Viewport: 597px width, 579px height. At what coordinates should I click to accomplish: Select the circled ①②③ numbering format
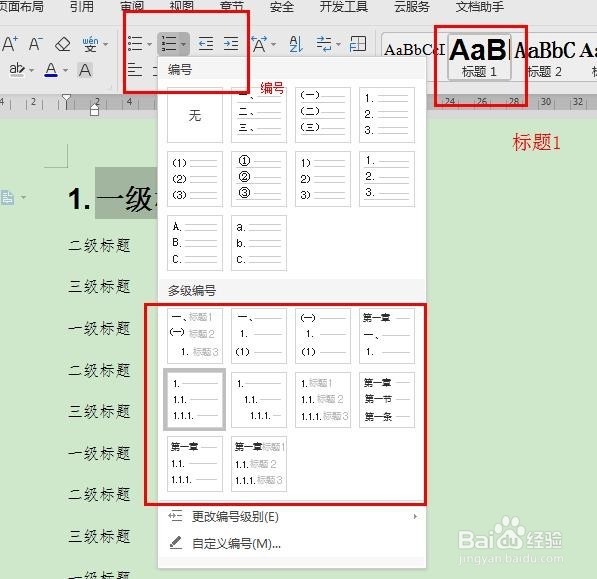tap(259, 179)
